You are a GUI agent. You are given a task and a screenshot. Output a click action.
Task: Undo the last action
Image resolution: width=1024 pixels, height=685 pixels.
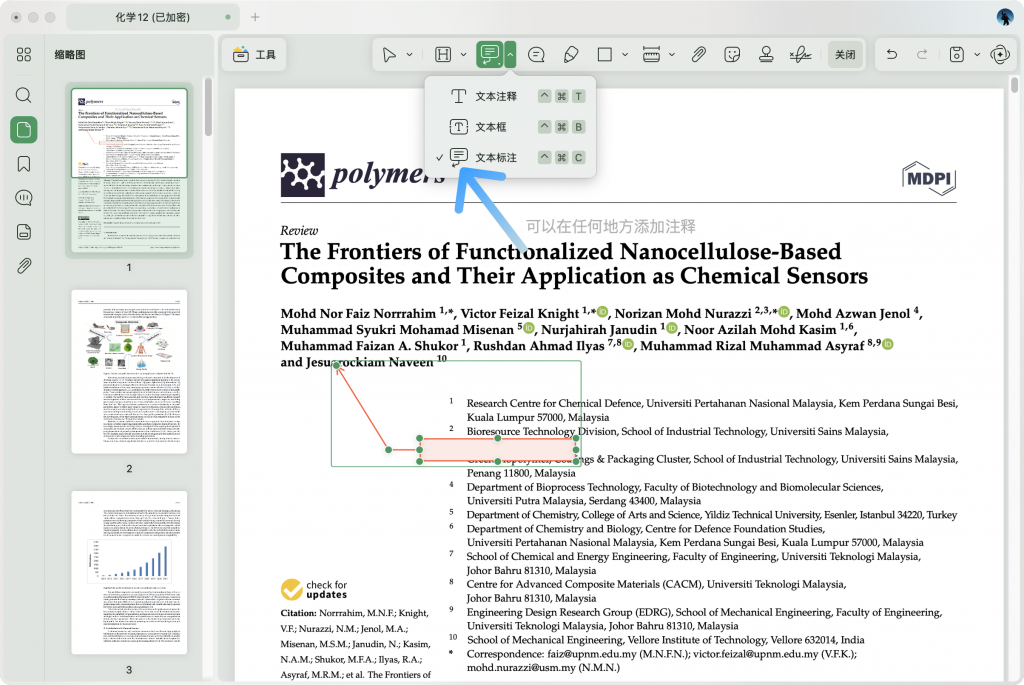pos(892,55)
